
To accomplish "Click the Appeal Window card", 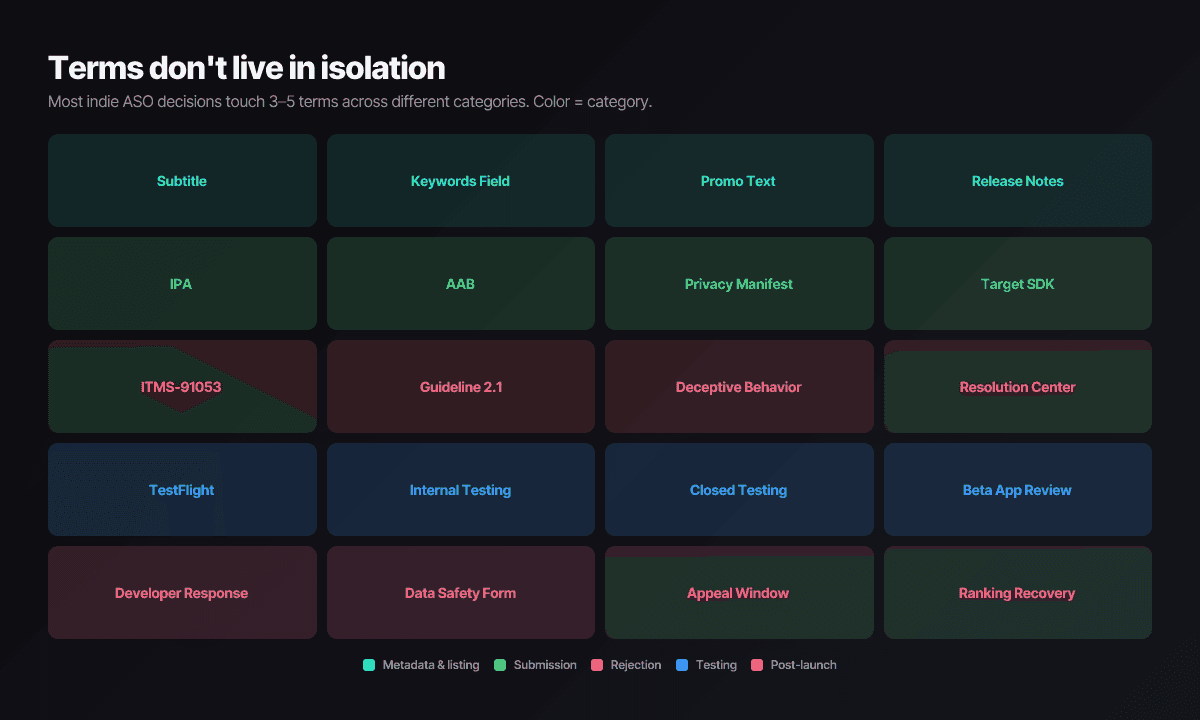I will (739, 593).
